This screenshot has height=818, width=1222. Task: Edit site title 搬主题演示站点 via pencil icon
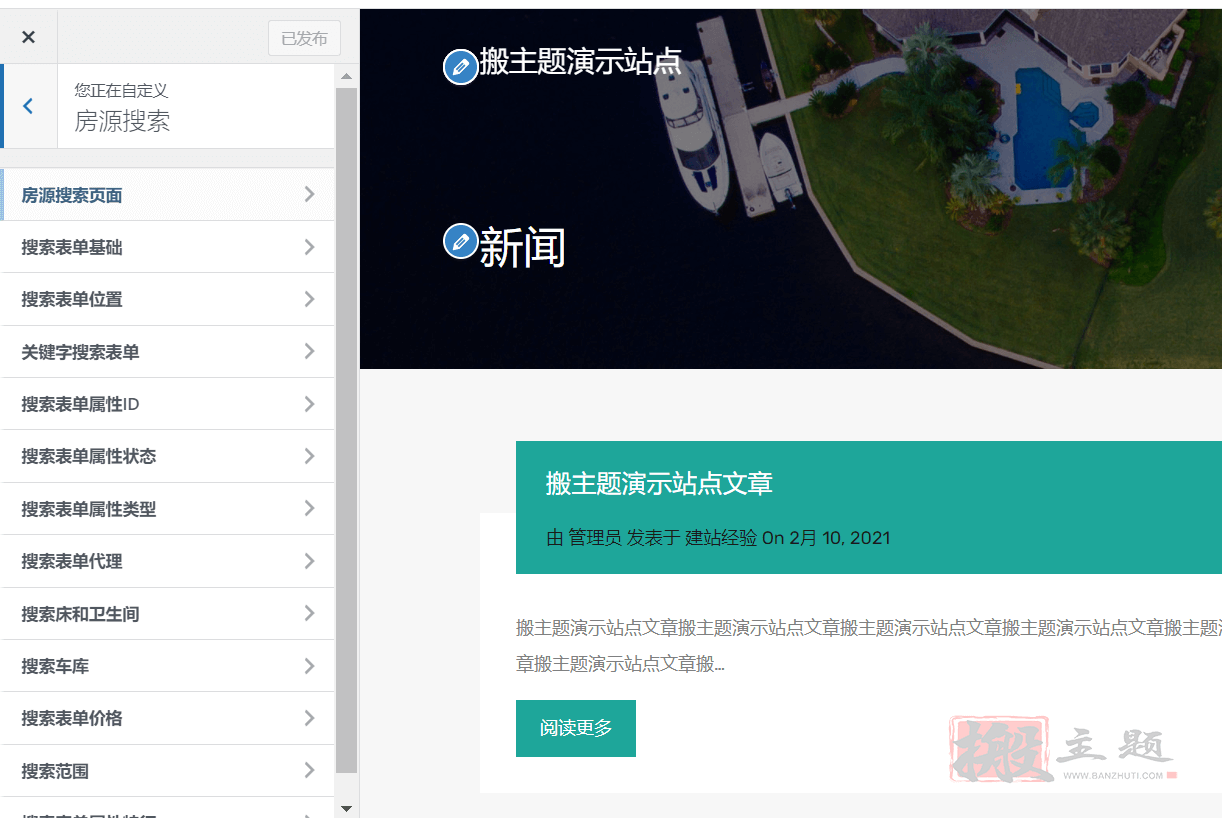coord(460,67)
